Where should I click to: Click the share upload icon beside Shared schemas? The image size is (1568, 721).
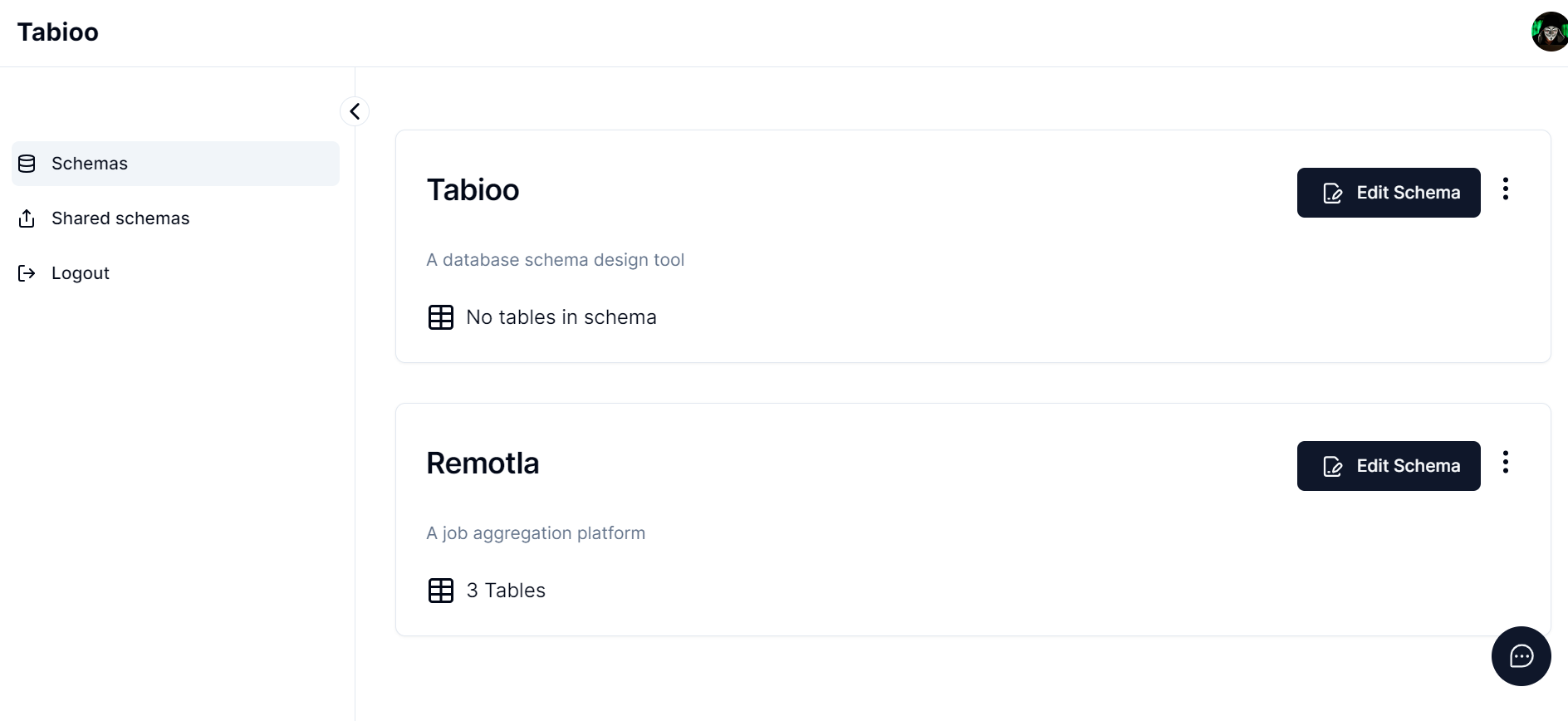[27, 218]
